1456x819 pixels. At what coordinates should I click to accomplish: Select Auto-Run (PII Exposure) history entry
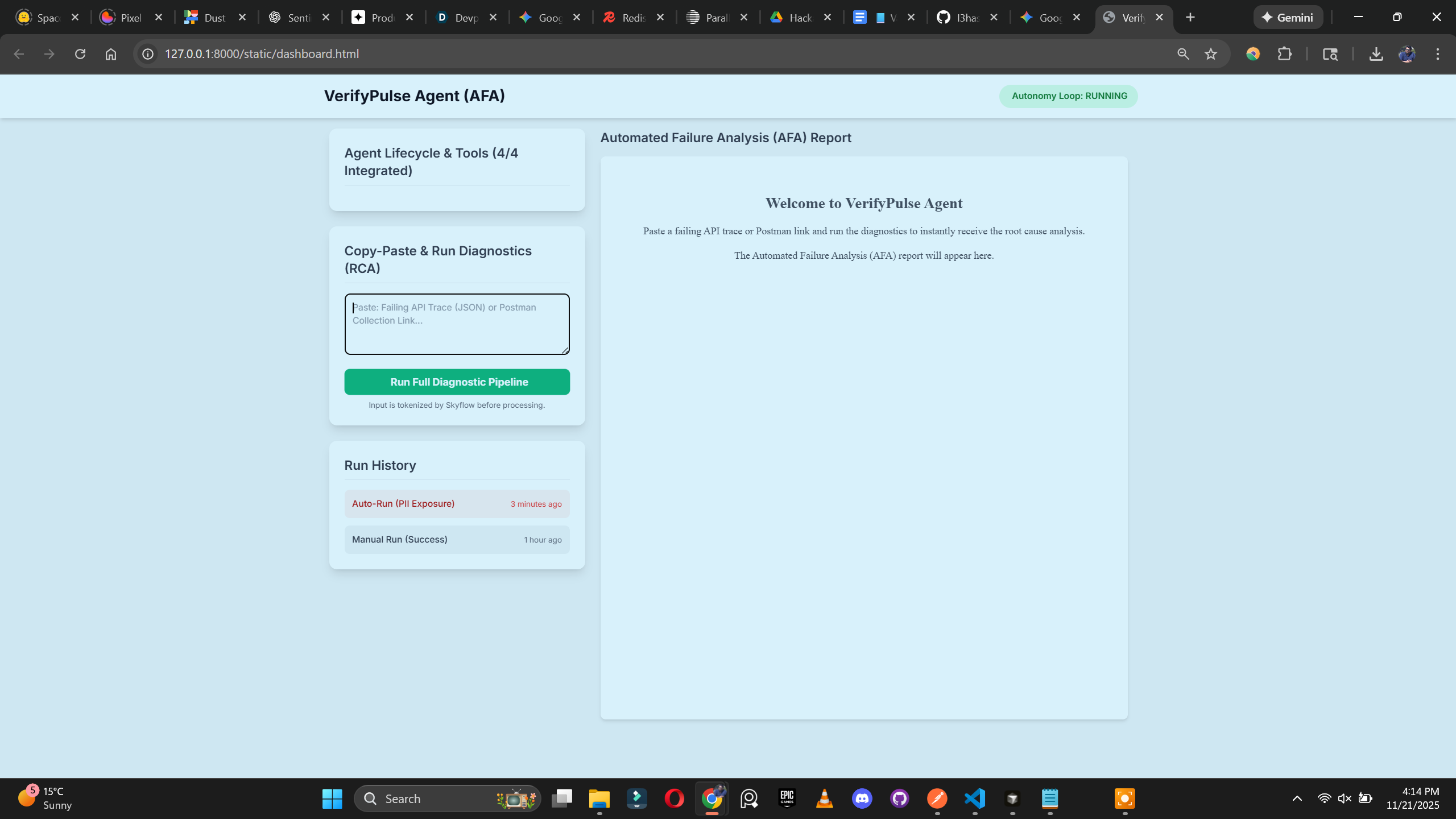coord(457,504)
